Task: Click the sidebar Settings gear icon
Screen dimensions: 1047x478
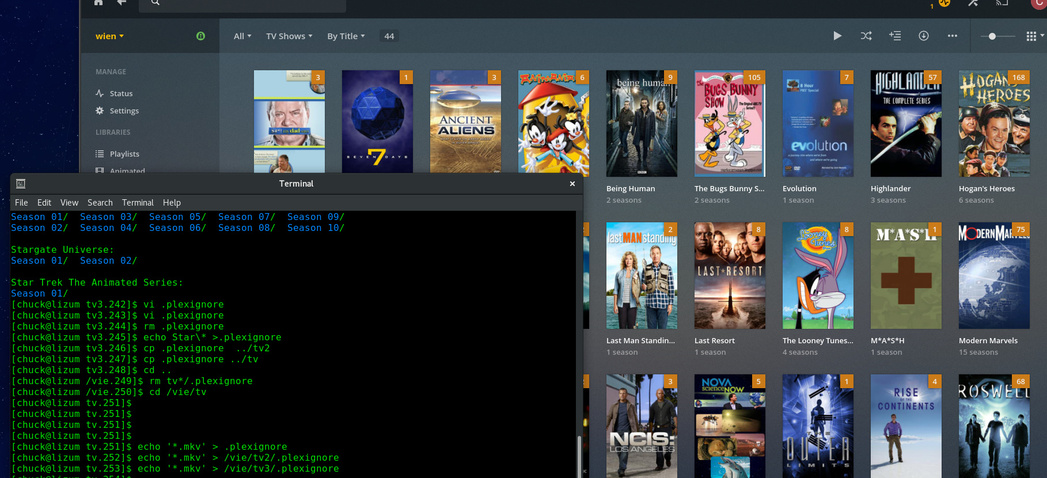Action: pyautogui.click(x=99, y=111)
